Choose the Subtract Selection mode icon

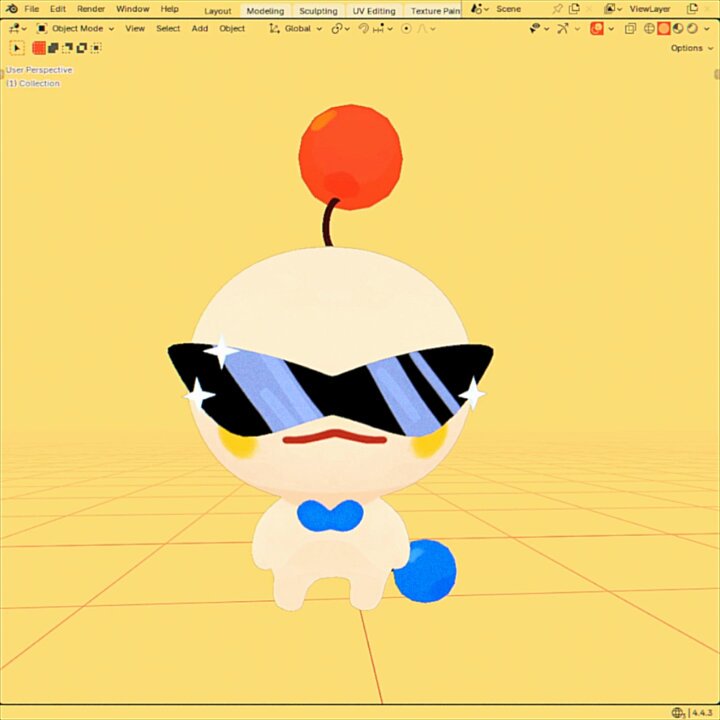click(x=68, y=48)
